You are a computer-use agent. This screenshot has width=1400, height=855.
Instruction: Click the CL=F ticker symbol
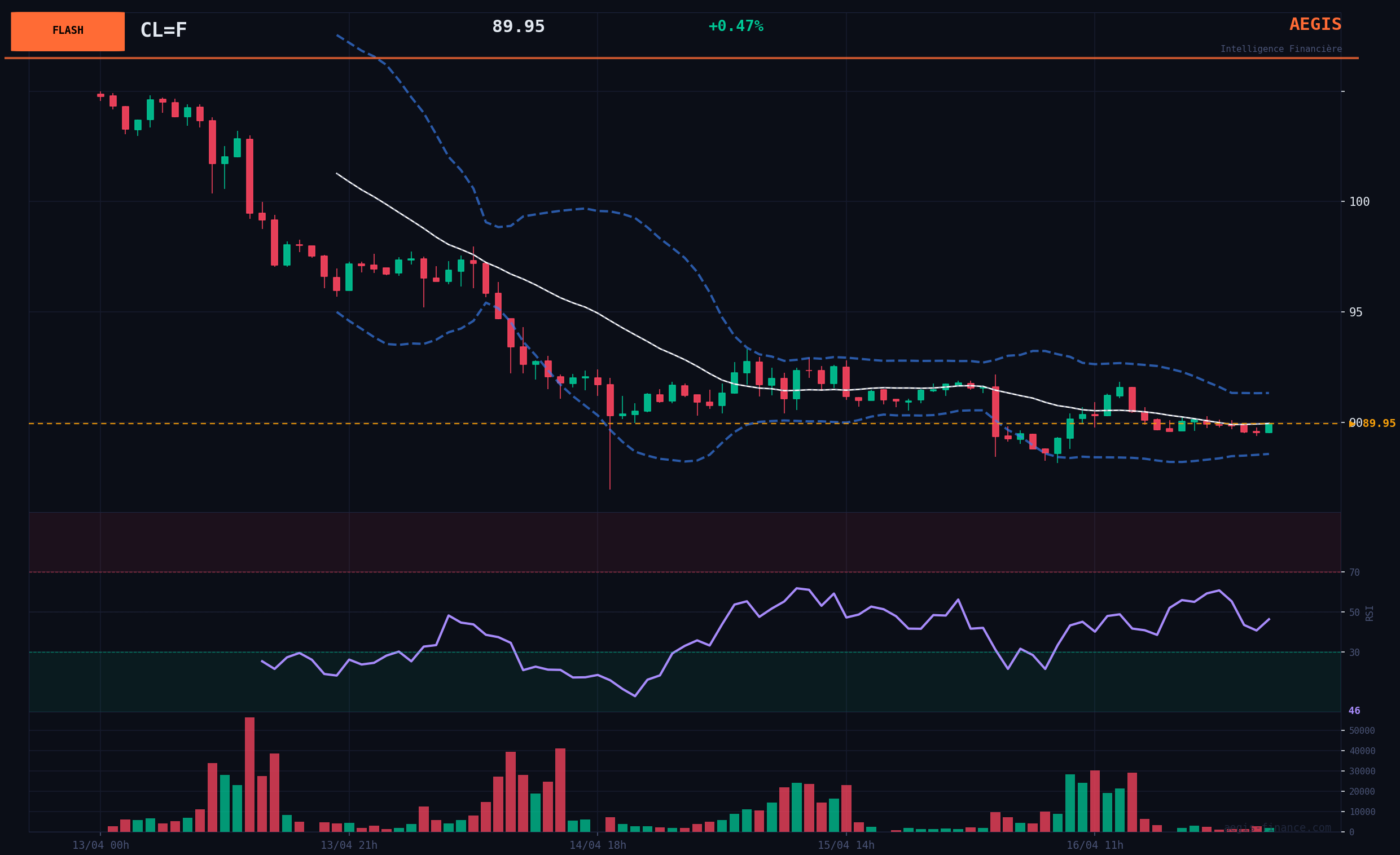tap(163, 30)
